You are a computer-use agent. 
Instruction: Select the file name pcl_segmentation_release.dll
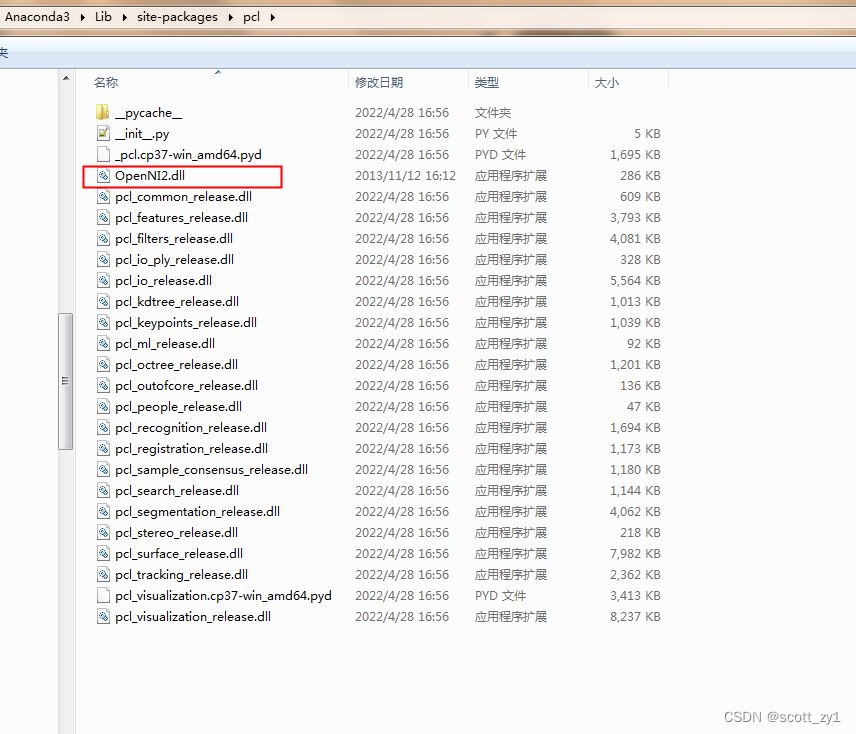tap(197, 512)
